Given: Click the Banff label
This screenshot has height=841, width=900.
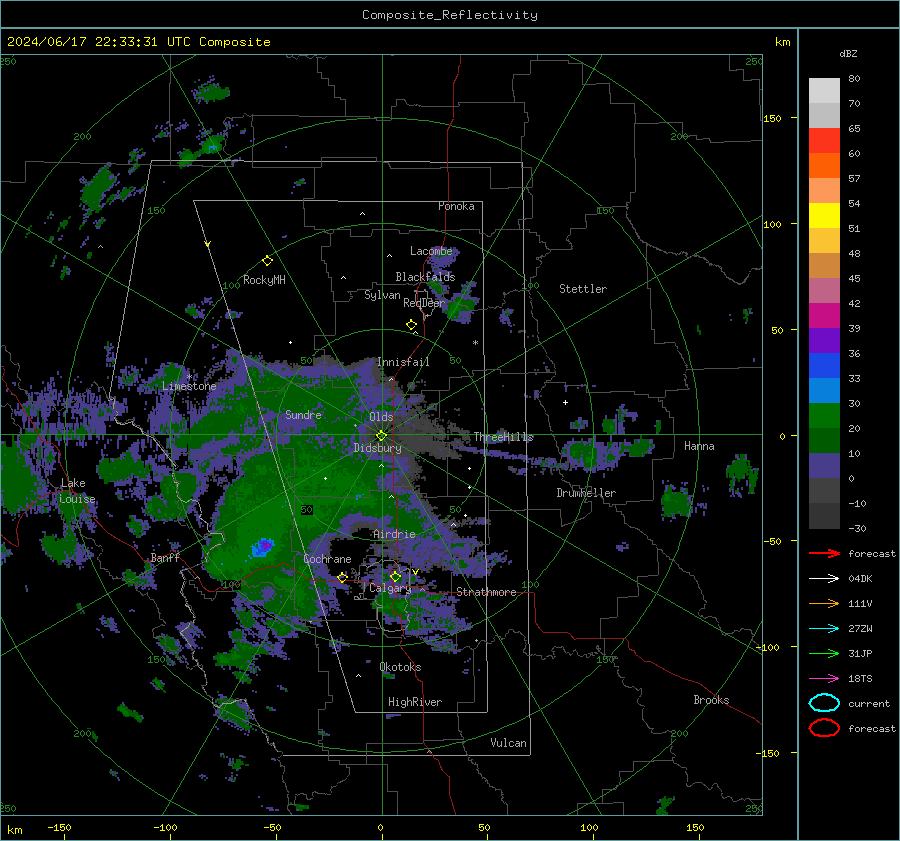Looking at the screenshot, I should (x=165, y=558).
